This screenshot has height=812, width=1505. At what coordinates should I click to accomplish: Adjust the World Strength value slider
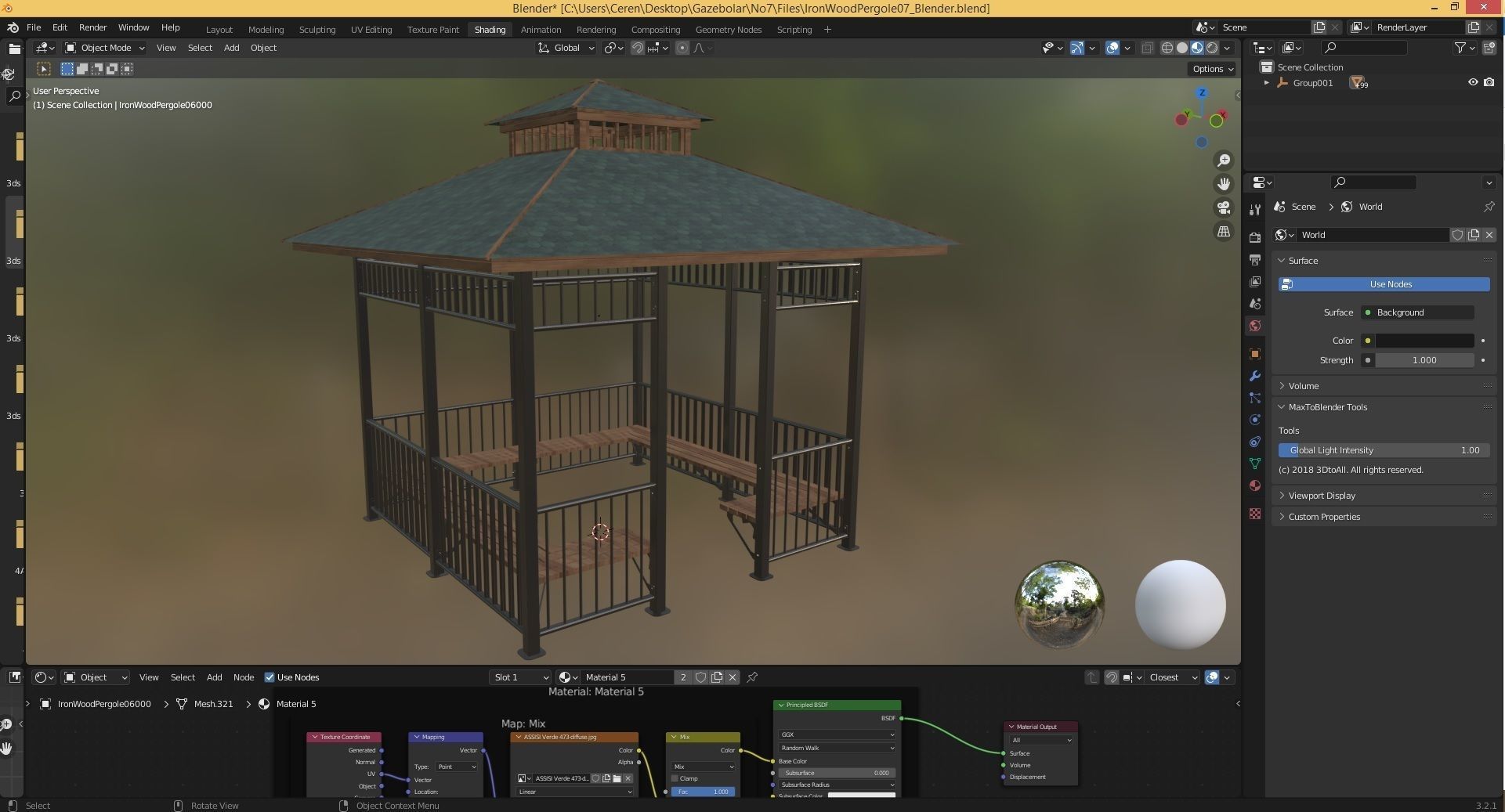click(1424, 360)
